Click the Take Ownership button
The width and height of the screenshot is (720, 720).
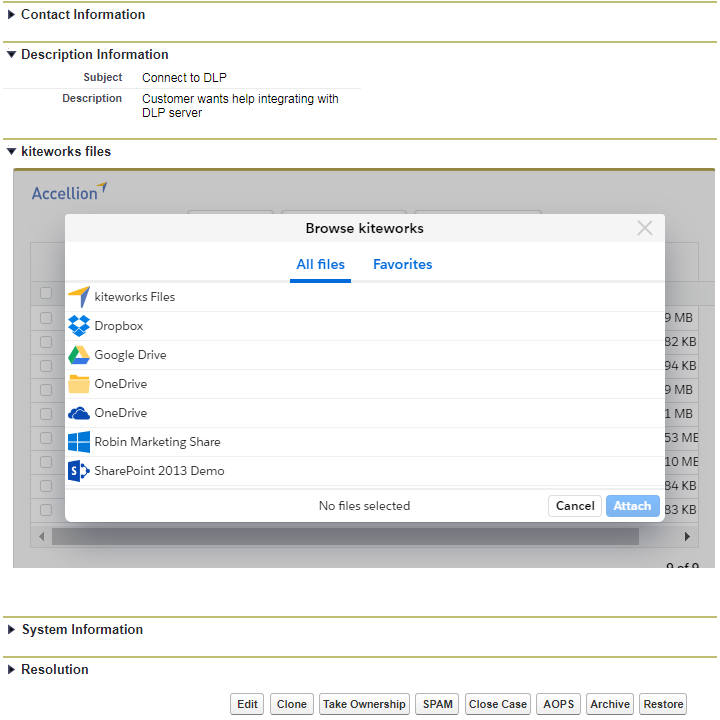364,704
